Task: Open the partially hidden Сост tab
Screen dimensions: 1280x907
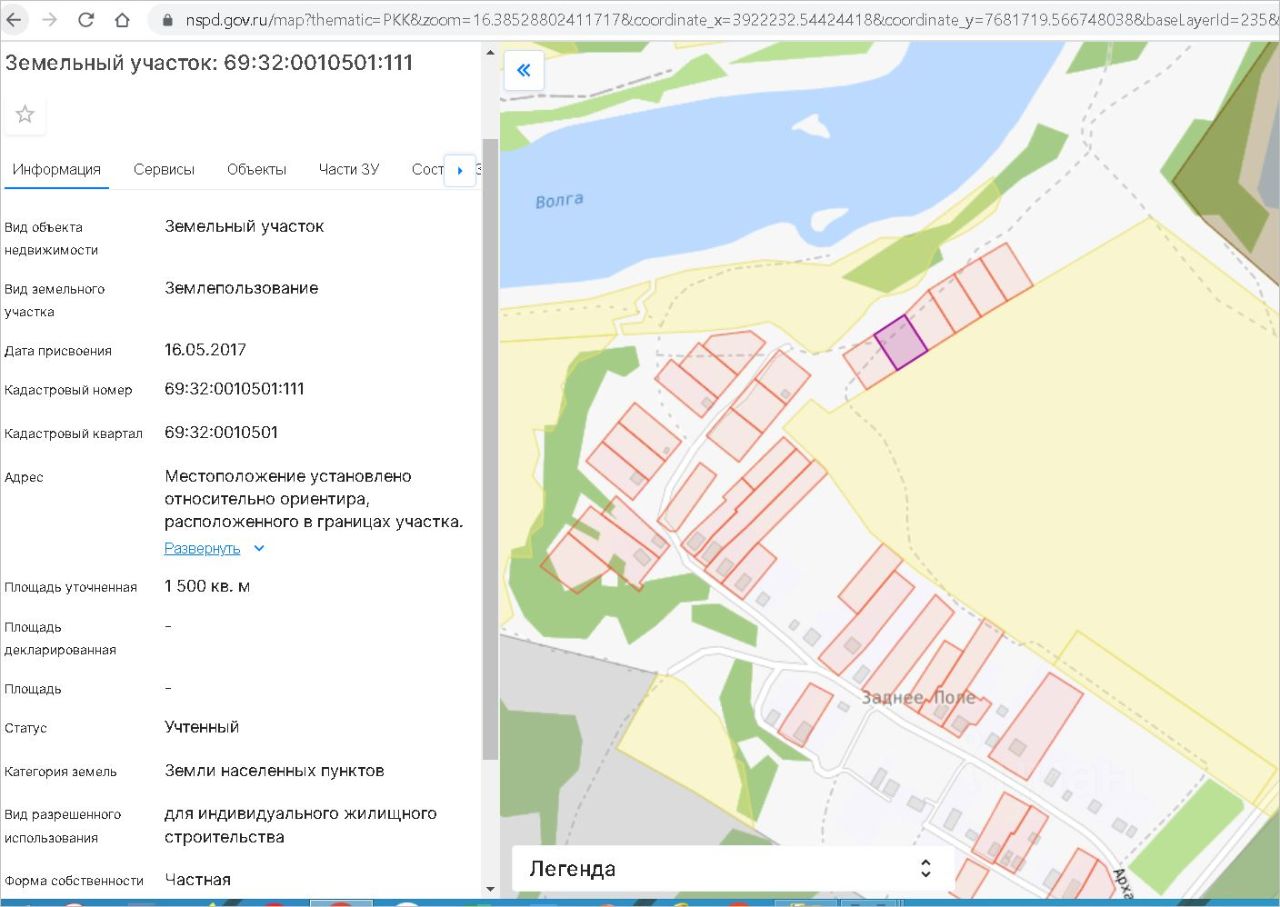Action: (427, 169)
